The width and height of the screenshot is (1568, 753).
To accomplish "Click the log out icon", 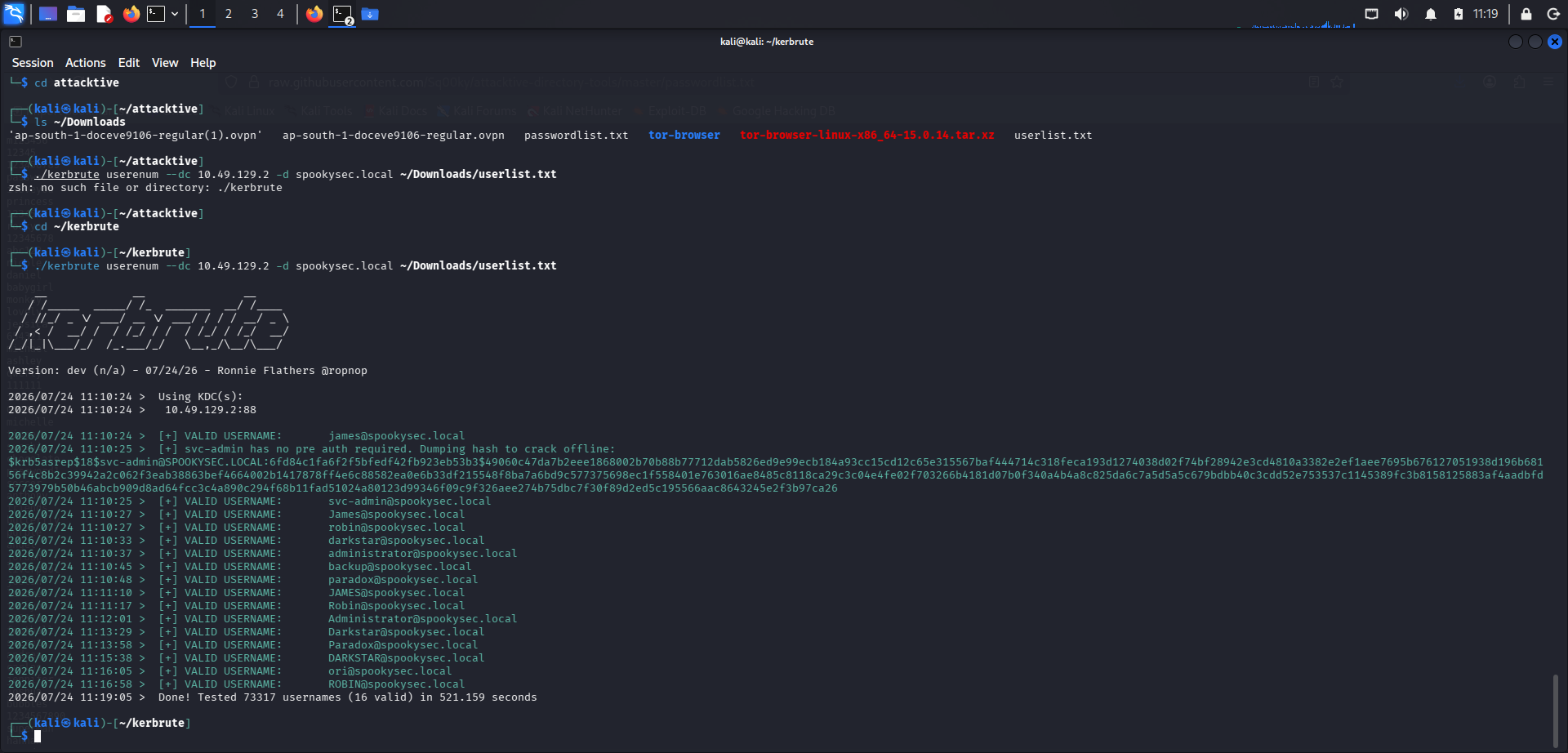I will (x=1554, y=14).
